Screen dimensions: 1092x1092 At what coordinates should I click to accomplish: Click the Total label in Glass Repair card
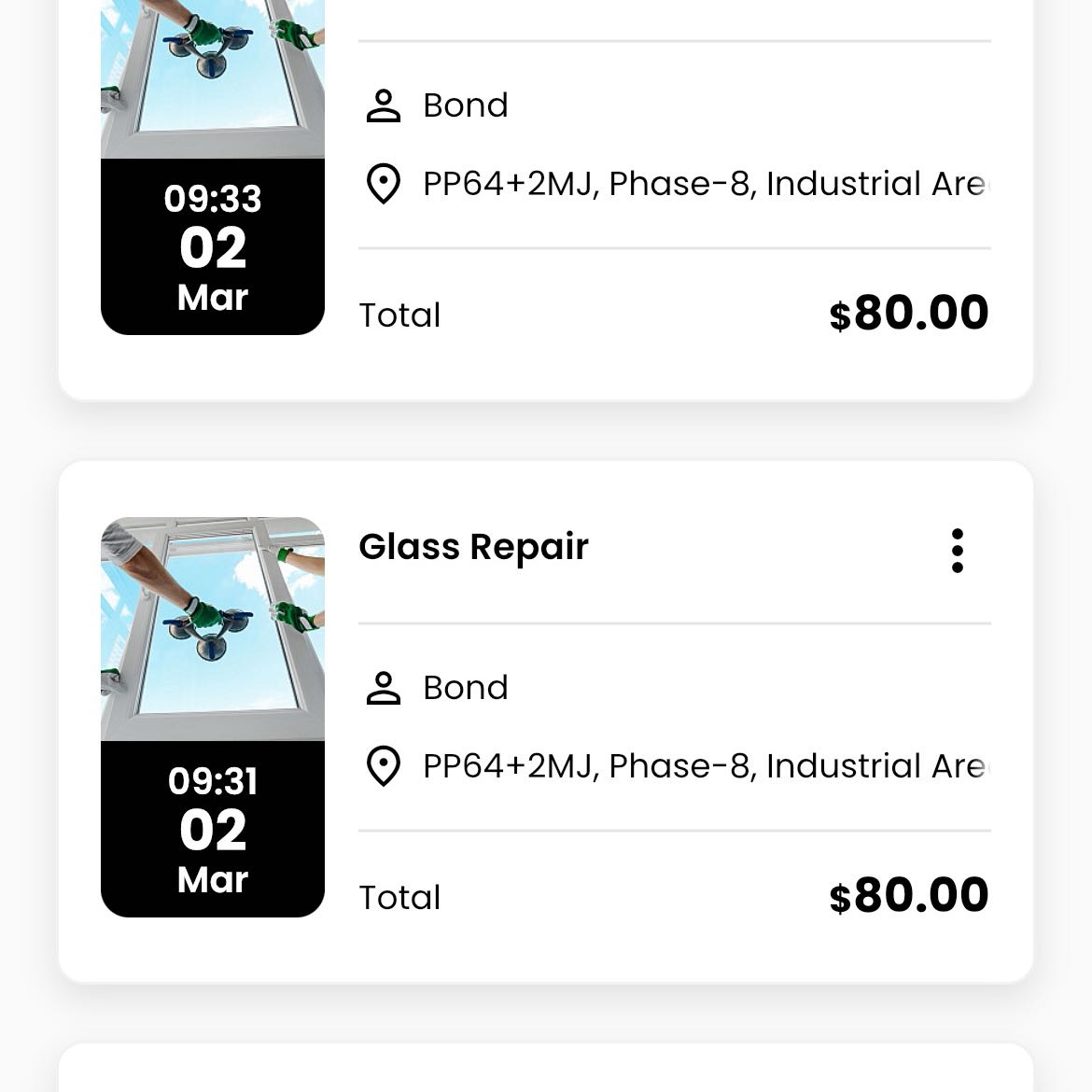(x=399, y=898)
